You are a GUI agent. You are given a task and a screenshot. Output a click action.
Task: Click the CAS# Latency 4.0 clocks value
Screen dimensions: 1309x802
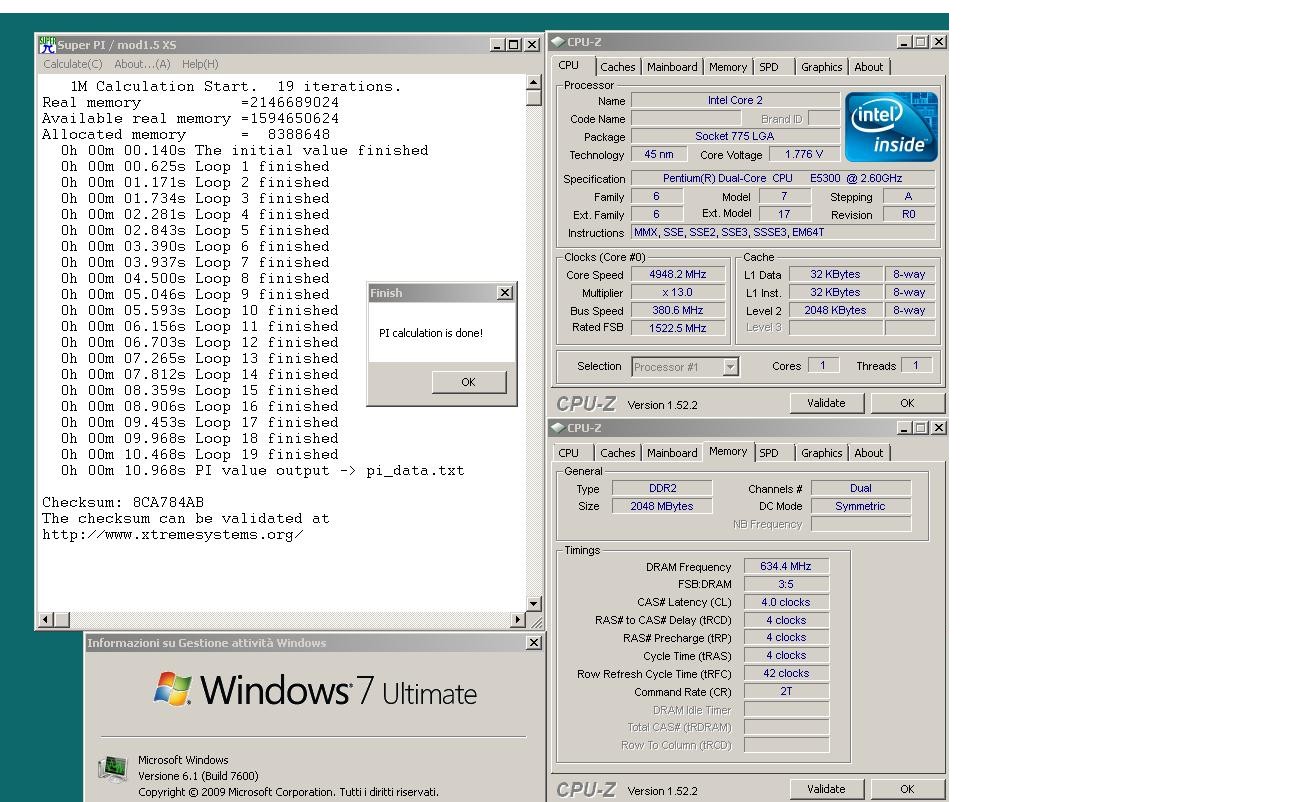[x=786, y=602]
